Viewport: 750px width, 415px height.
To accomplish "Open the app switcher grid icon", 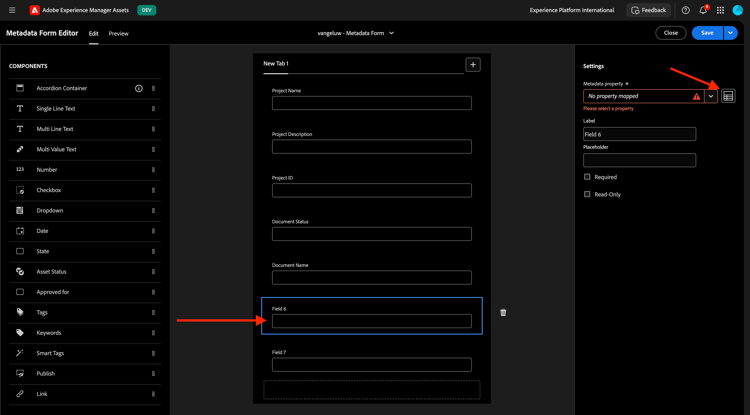I will click(720, 10).
